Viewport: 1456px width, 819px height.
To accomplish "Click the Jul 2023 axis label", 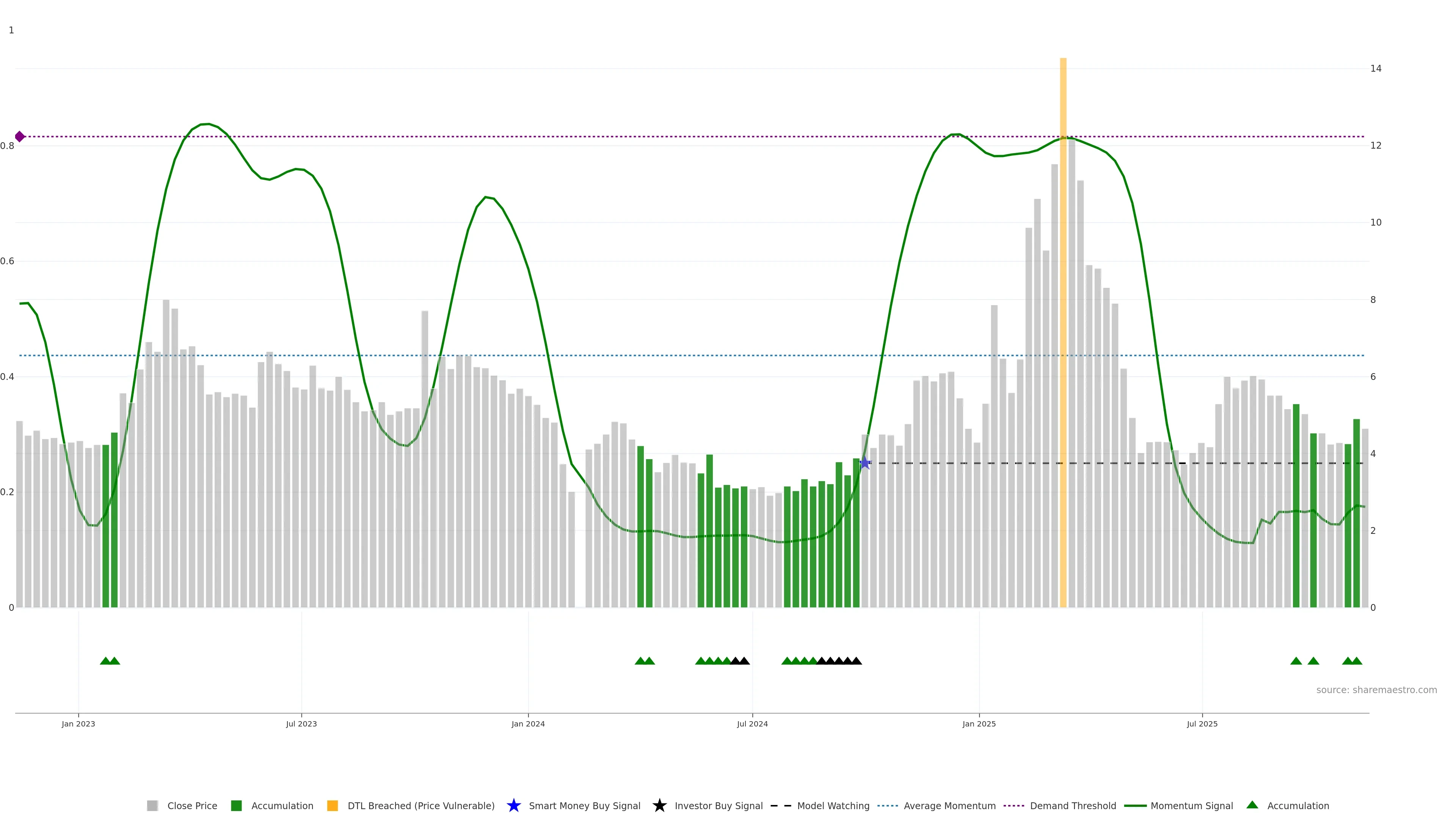I will (301, 723).
